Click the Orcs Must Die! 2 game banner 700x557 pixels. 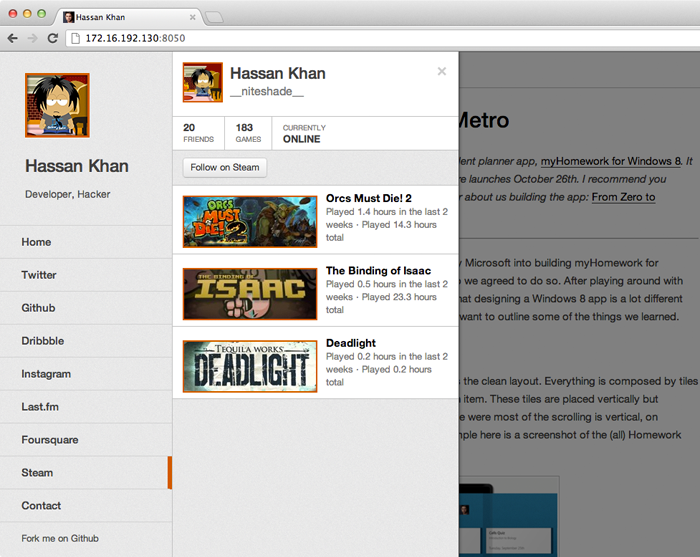tap(250, 222)
